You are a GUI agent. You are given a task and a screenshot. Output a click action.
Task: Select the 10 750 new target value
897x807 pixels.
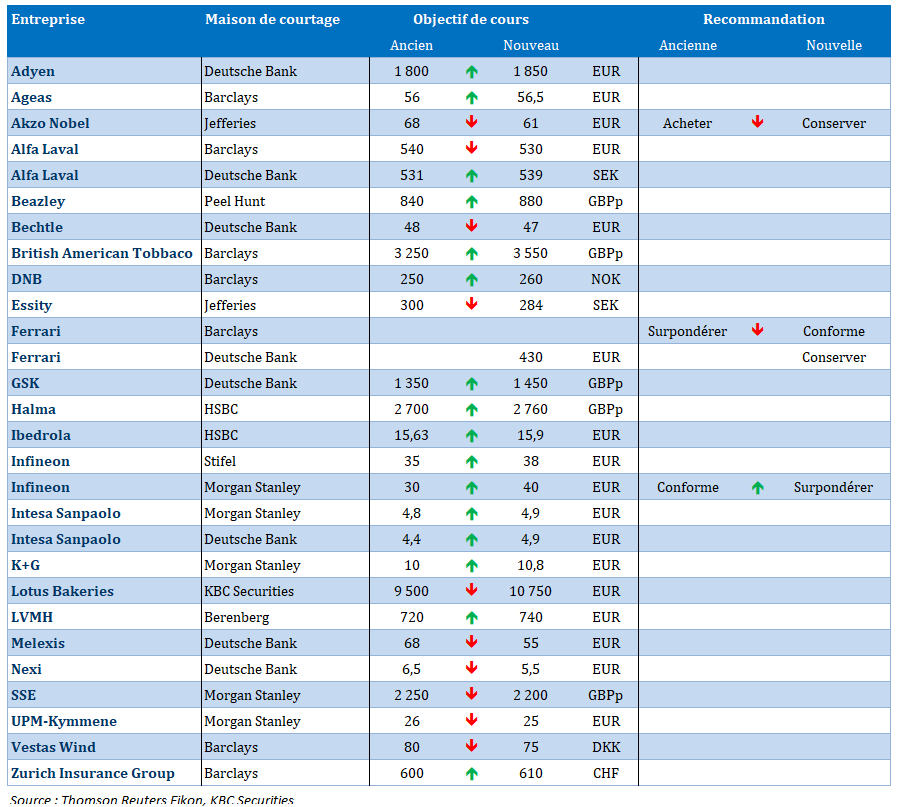pos(530,591)
